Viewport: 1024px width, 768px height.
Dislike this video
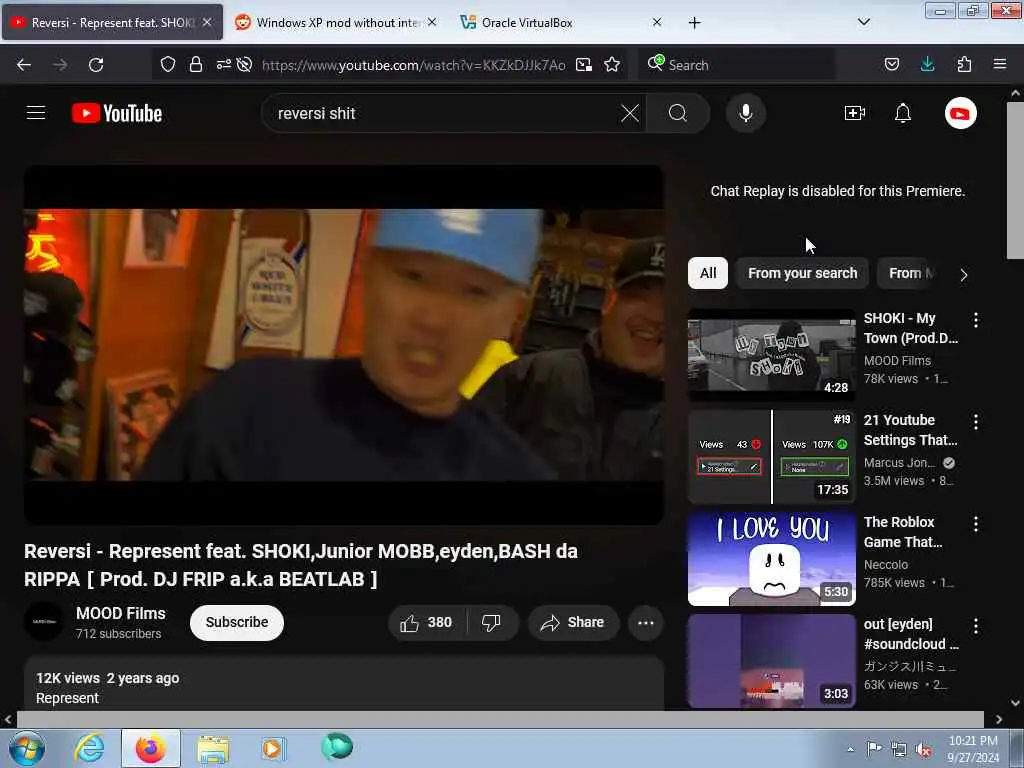click(491, 622)
